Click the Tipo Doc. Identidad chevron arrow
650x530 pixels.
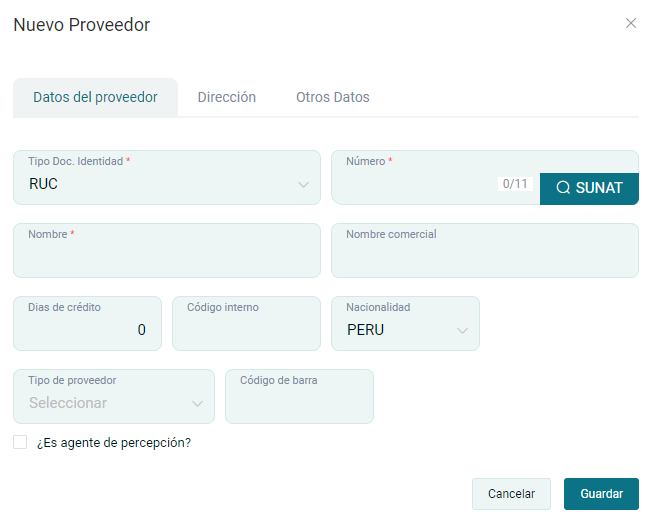click(304, 185)
